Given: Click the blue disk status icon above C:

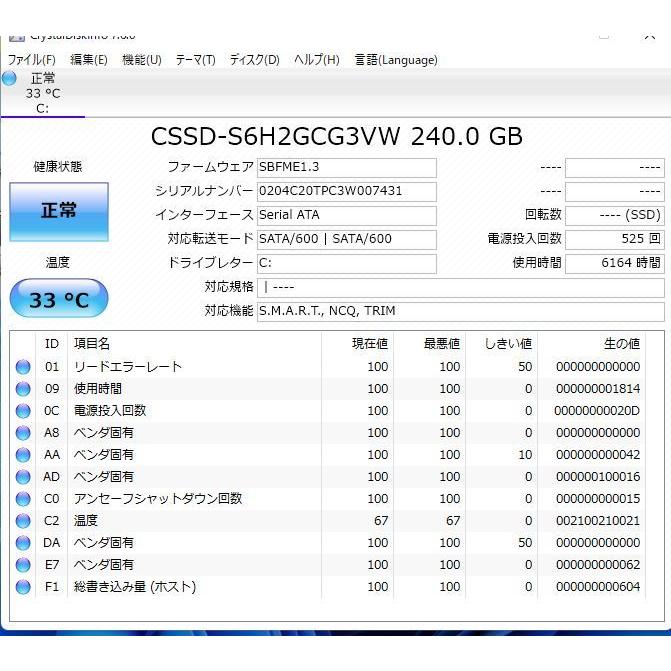Looking at the screenshot, I should (9, 78).
